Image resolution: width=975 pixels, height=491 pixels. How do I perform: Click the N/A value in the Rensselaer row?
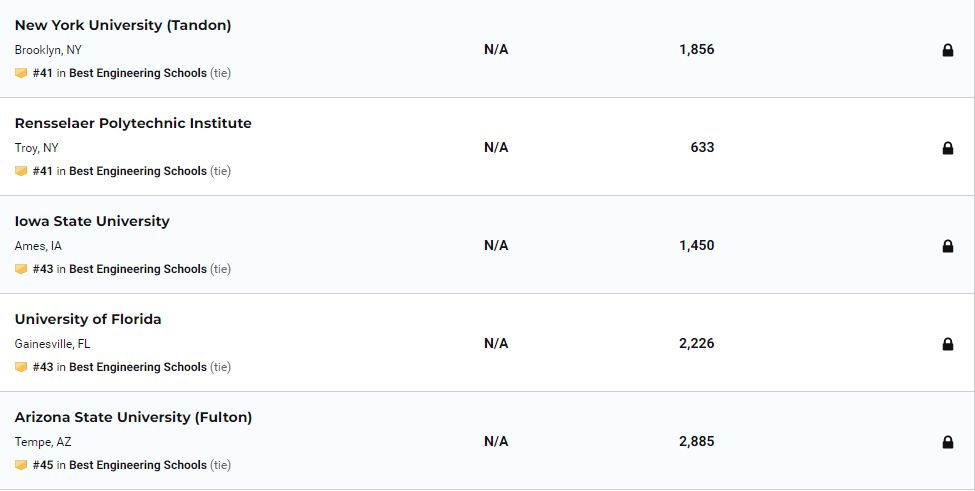click(x=496, y=147)
